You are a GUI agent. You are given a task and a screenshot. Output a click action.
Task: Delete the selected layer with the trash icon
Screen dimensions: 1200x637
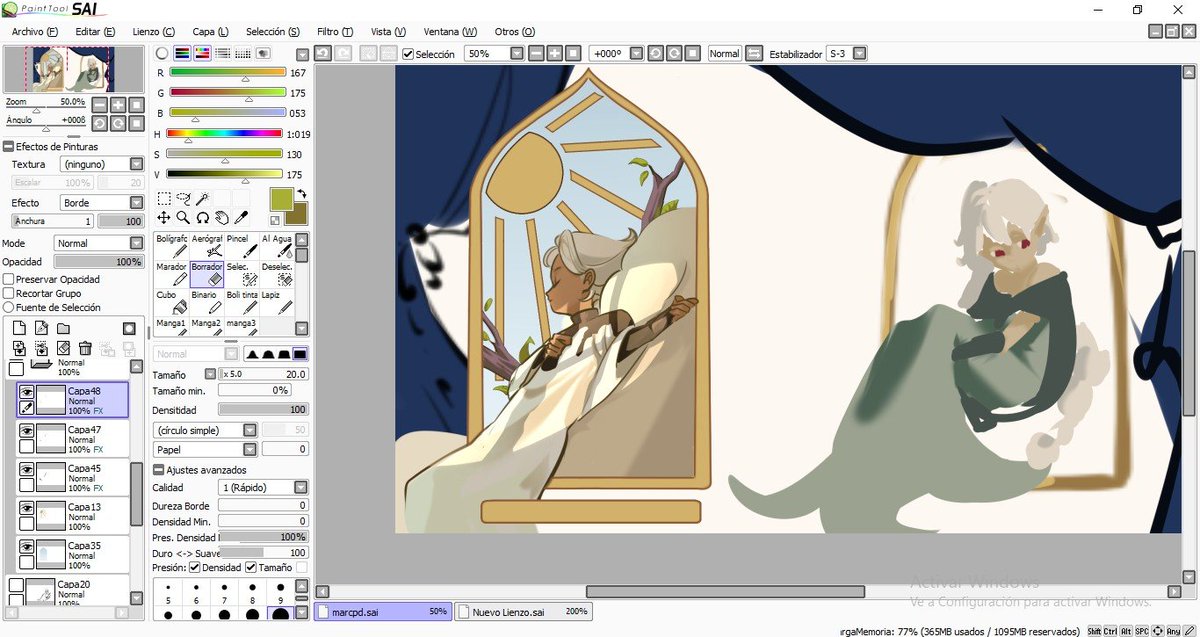click(85, 348)
